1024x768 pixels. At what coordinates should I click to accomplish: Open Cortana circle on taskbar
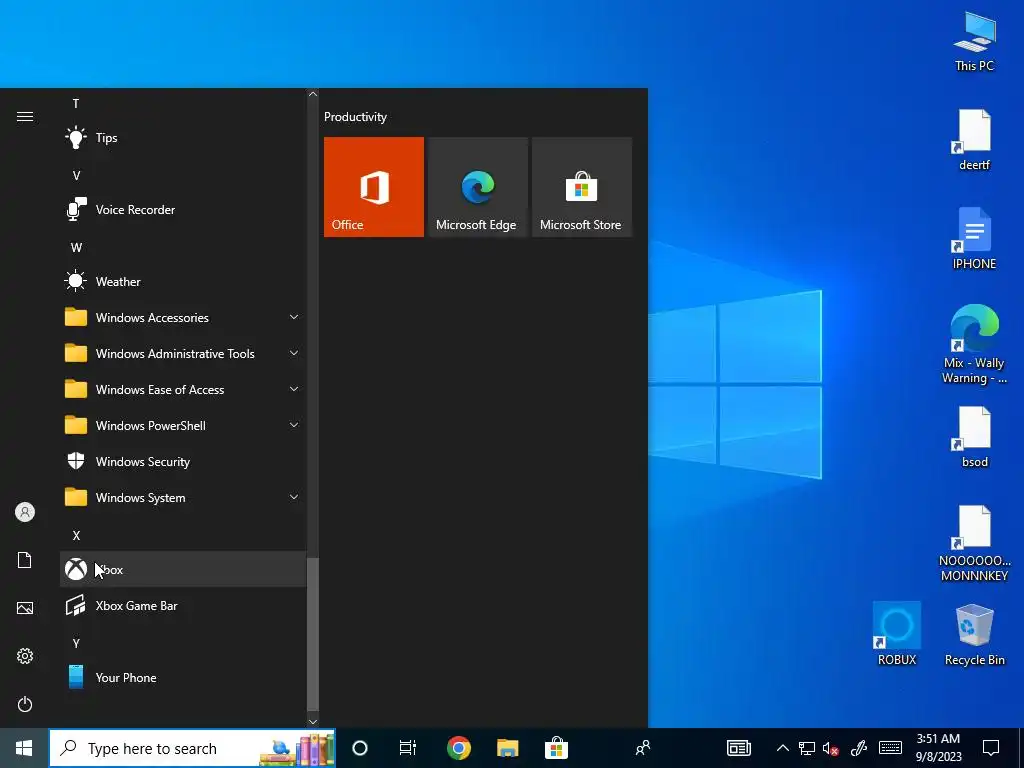tap(360, 748)
